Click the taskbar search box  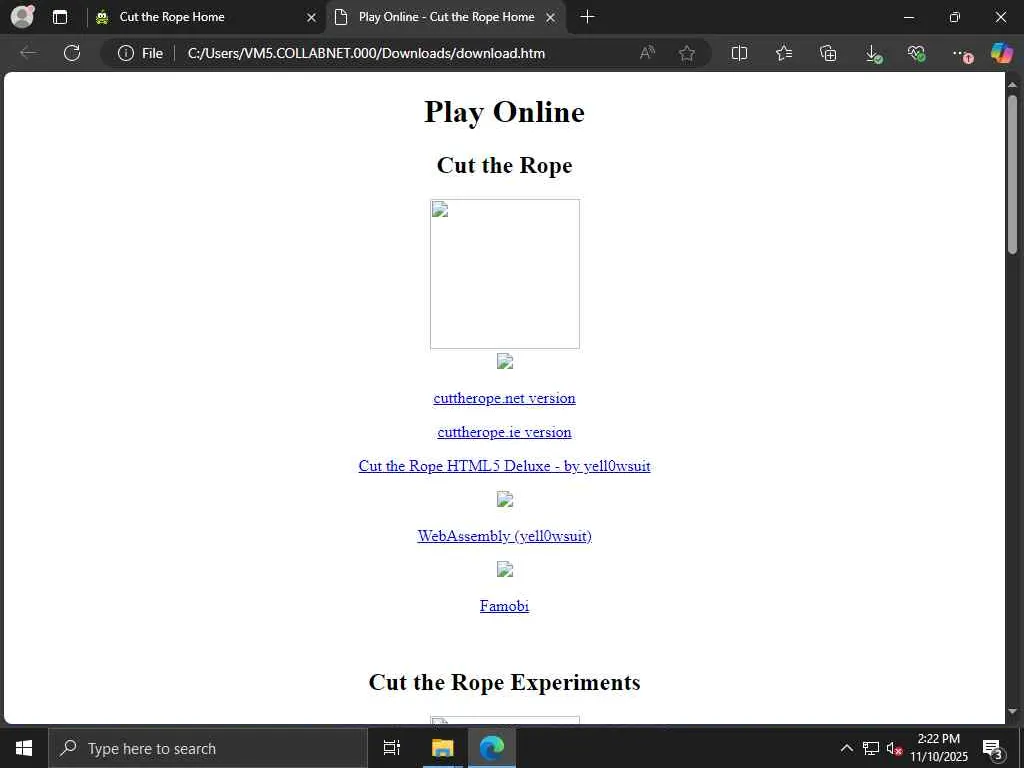pyautogui.click(x=208, y=748)
